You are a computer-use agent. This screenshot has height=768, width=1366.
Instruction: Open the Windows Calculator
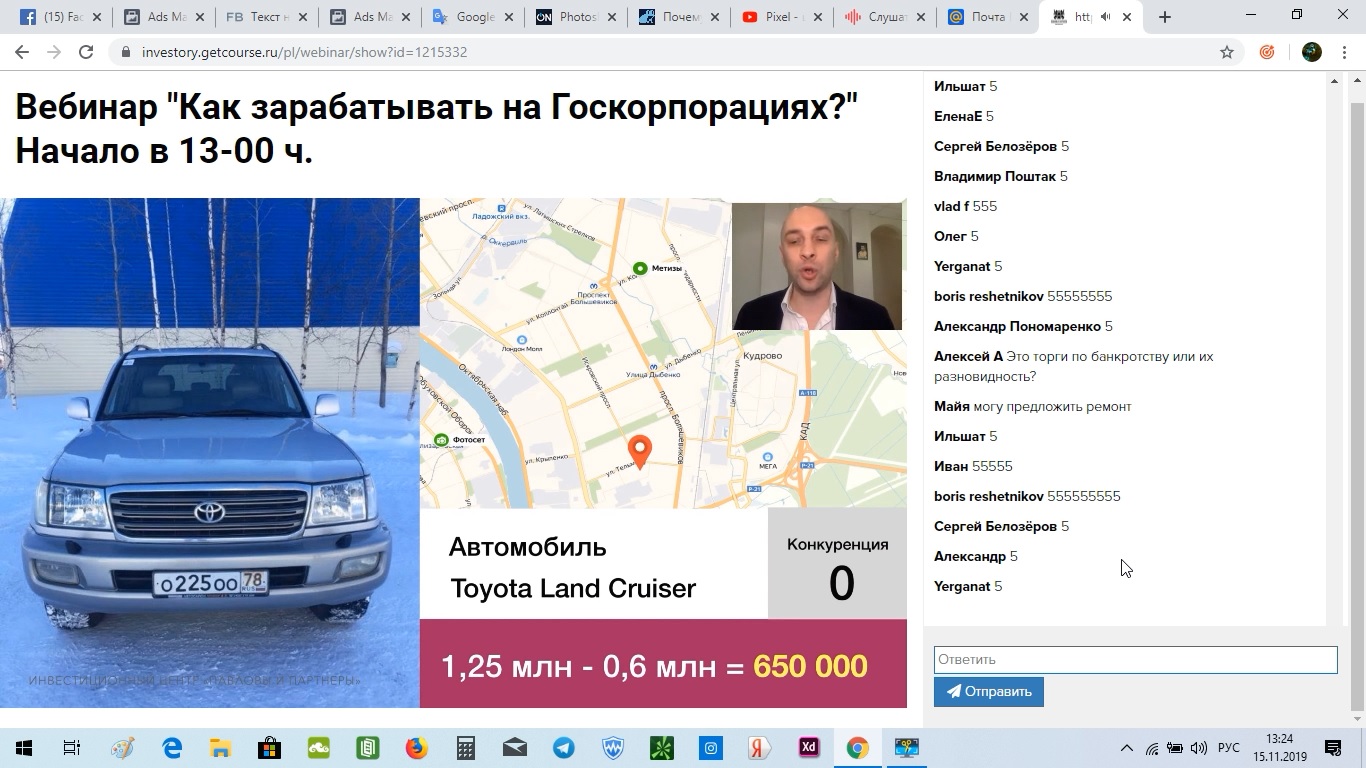coord(464,747)
